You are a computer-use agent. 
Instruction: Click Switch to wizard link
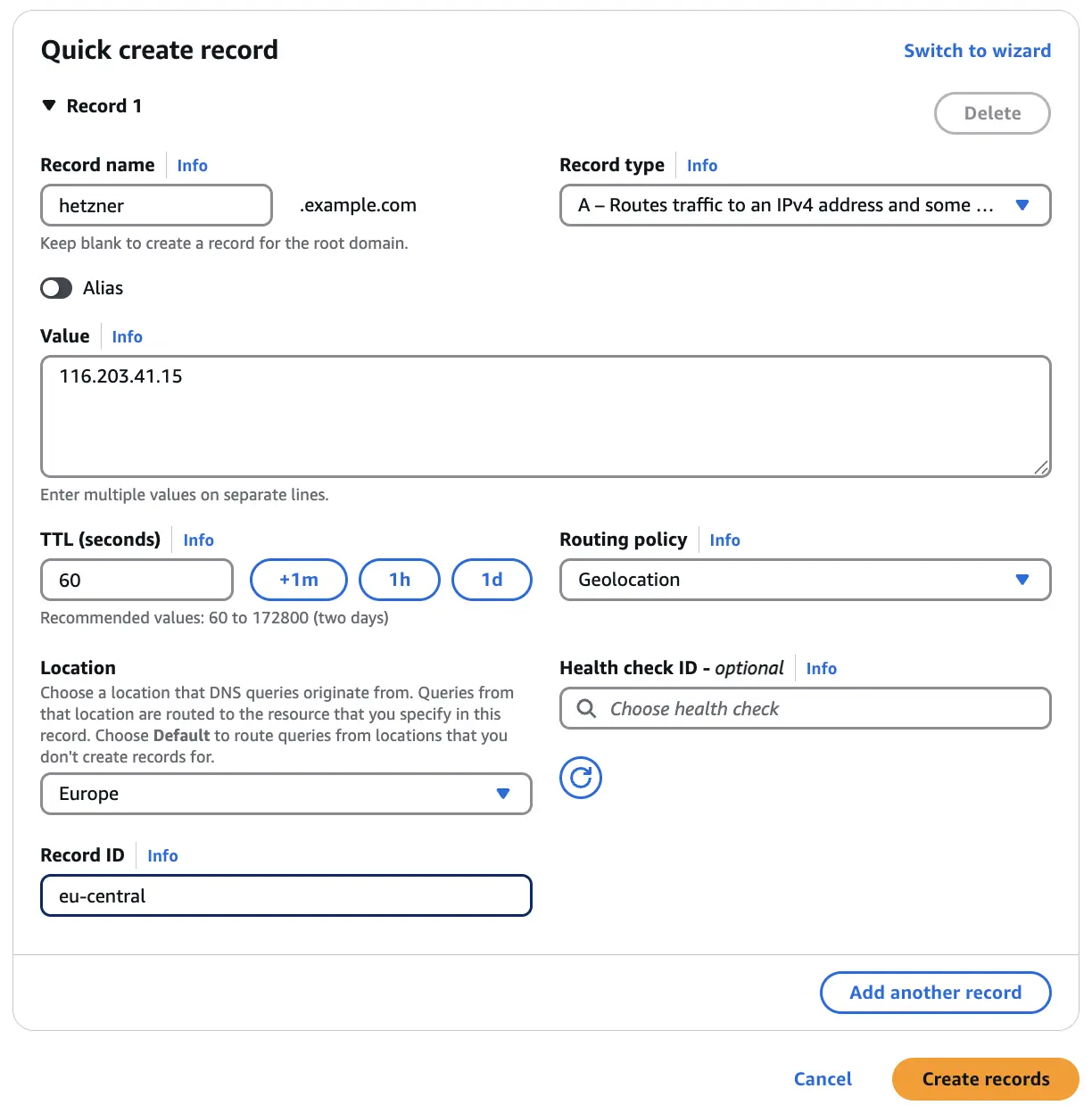977,51
